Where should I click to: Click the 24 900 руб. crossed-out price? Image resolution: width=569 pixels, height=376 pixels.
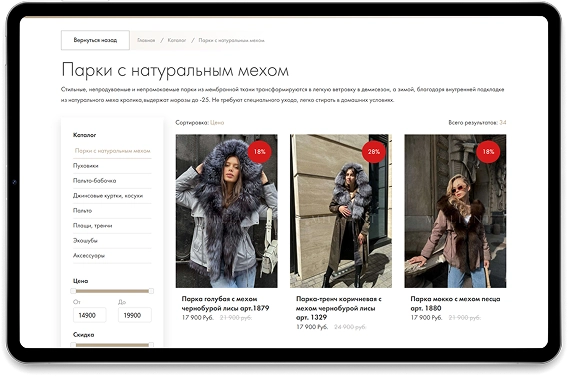[350, 327]
